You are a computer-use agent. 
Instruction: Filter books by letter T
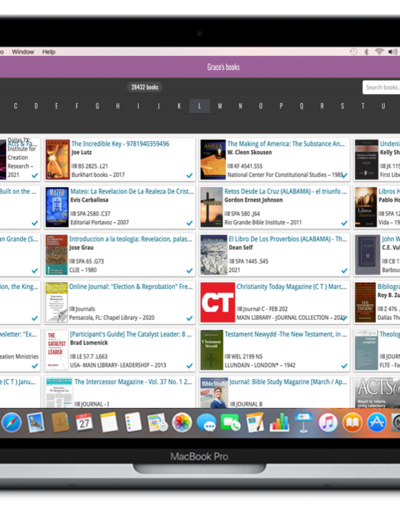(363, 106)
